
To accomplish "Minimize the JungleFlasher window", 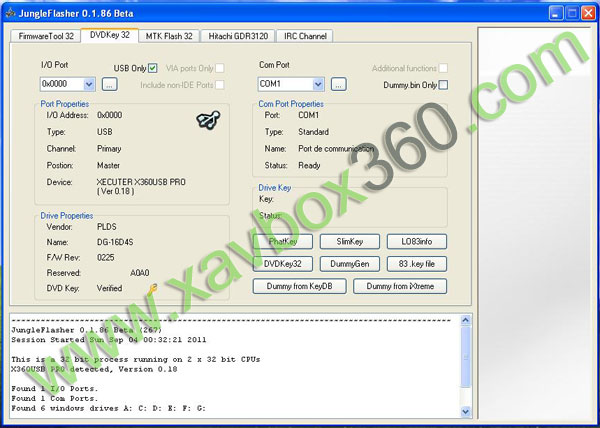I will (556, 13).
